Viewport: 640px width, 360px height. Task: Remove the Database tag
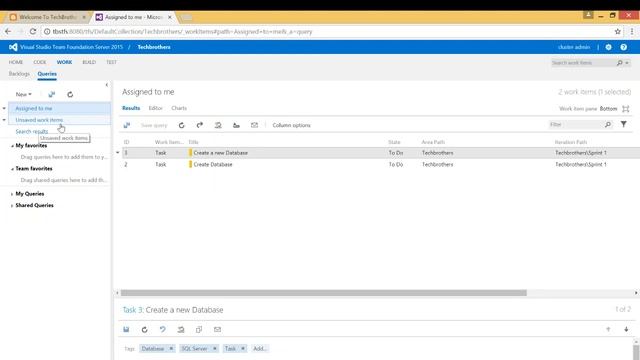(171, 349)
